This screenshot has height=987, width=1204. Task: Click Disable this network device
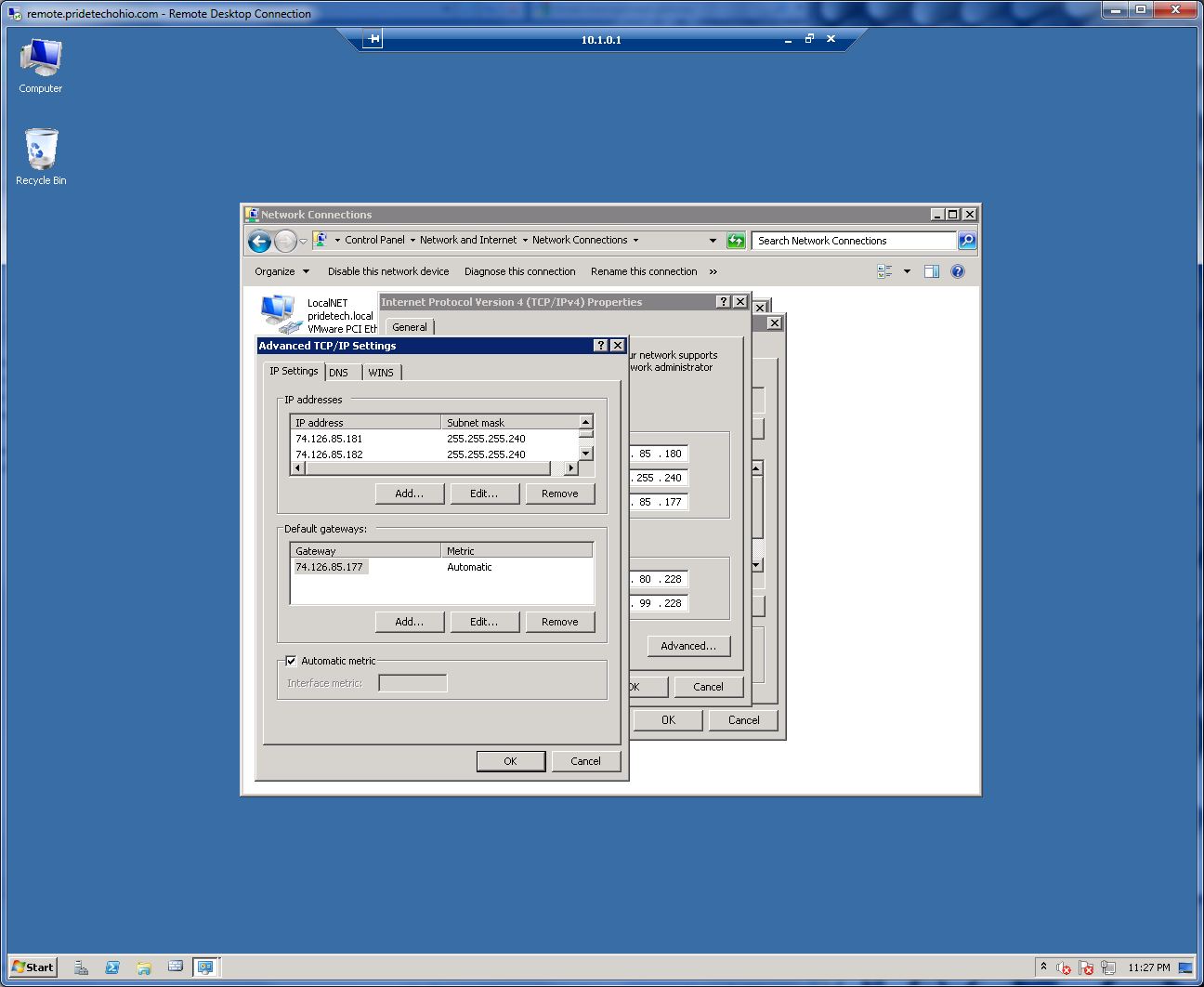pyautogui.click(x=388, y=271)
